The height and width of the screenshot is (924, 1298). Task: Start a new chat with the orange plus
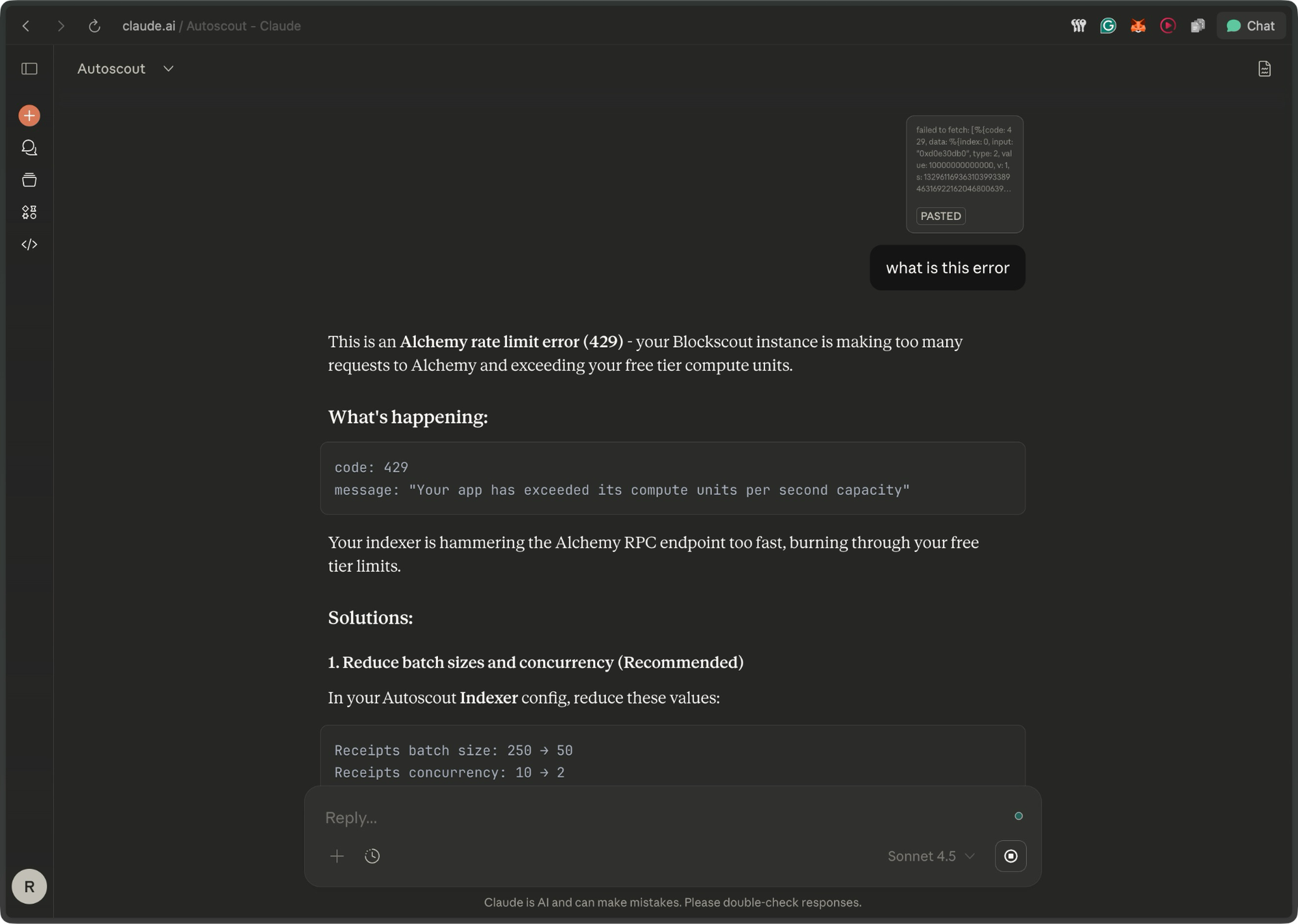(x=29, y=115)
